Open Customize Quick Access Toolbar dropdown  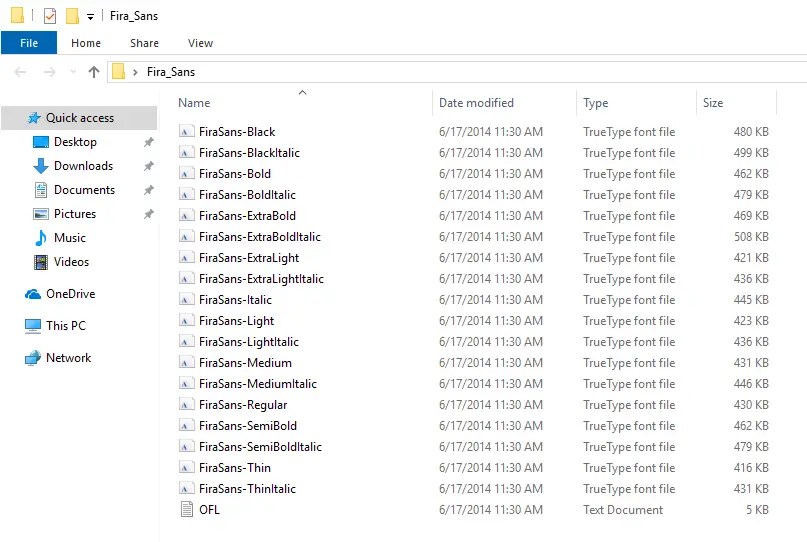(91, 17)
